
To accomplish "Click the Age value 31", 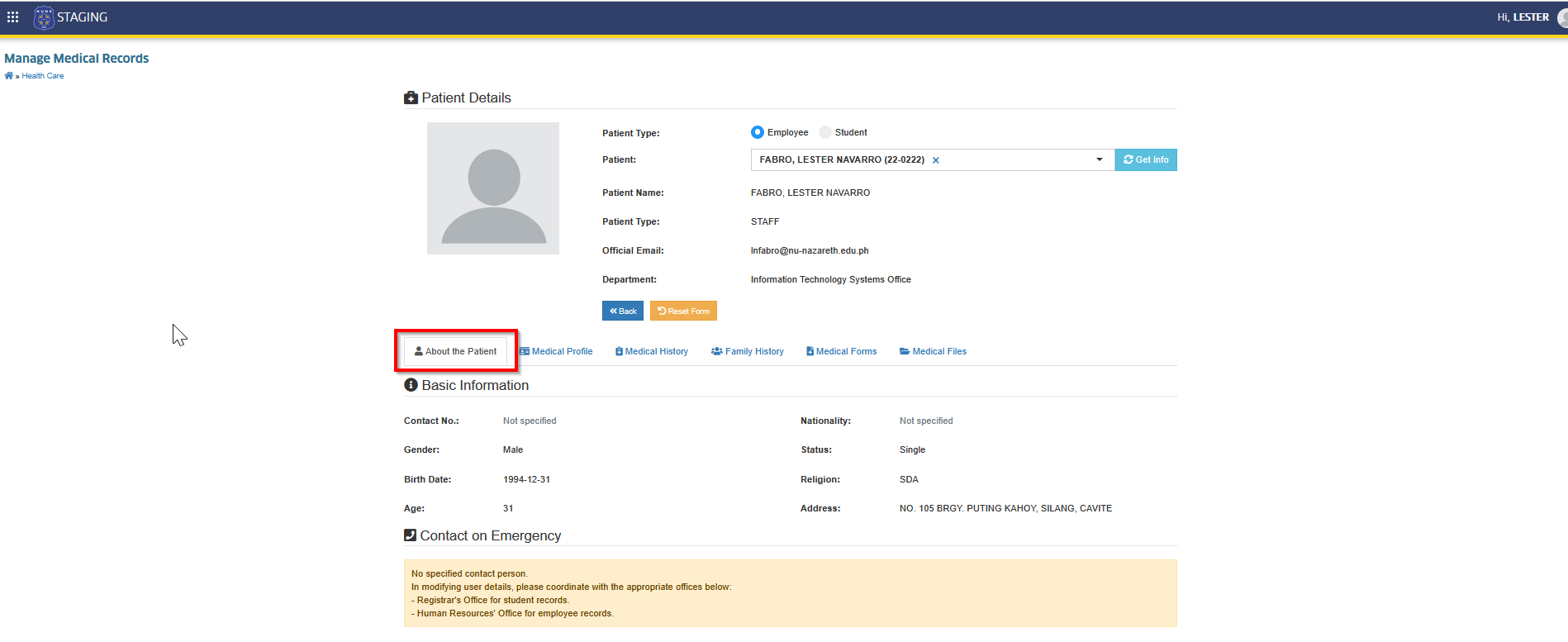I will pyautogui.click(x=508, y=508).
